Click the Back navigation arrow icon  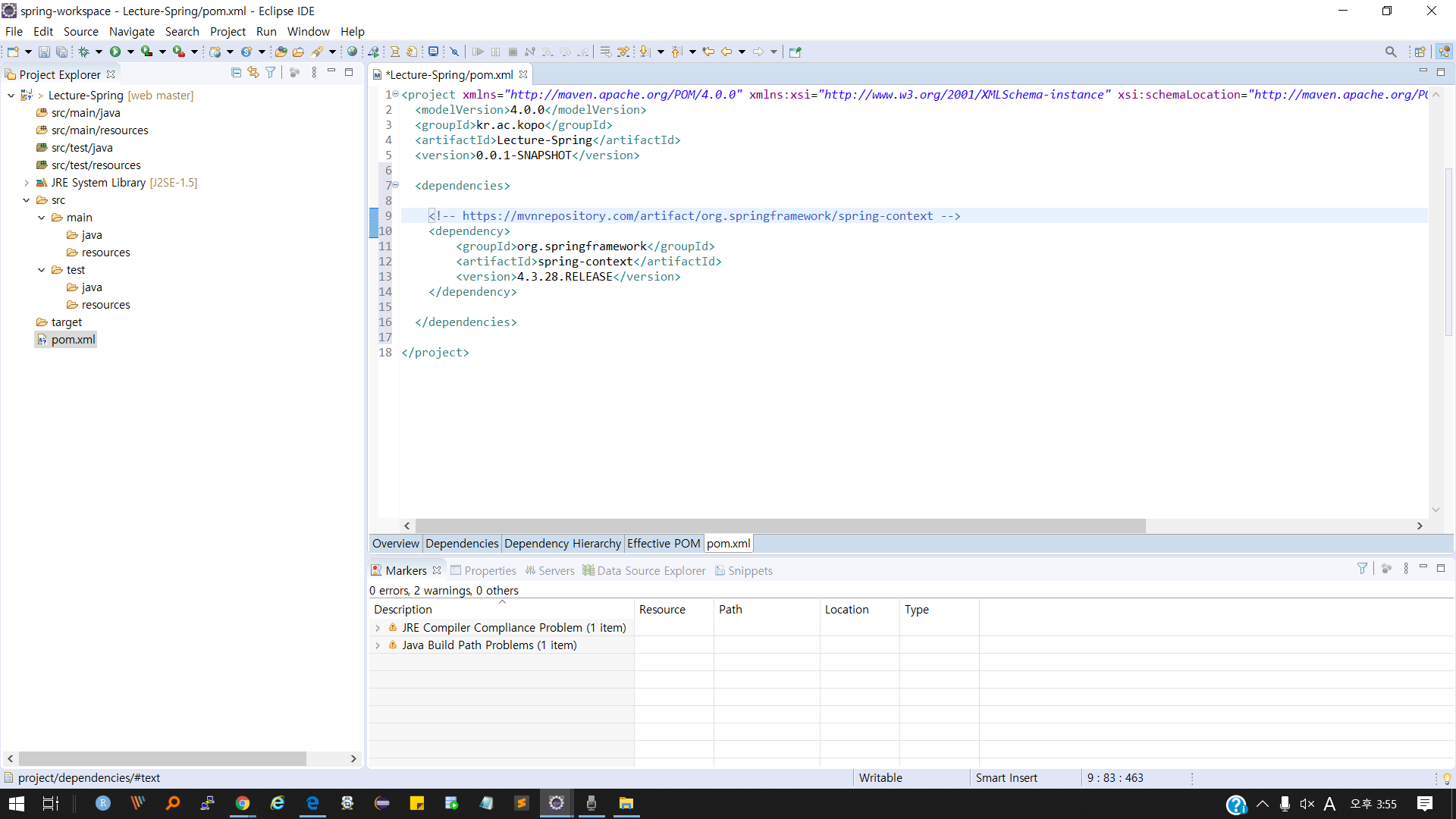(x=726, y=52)
